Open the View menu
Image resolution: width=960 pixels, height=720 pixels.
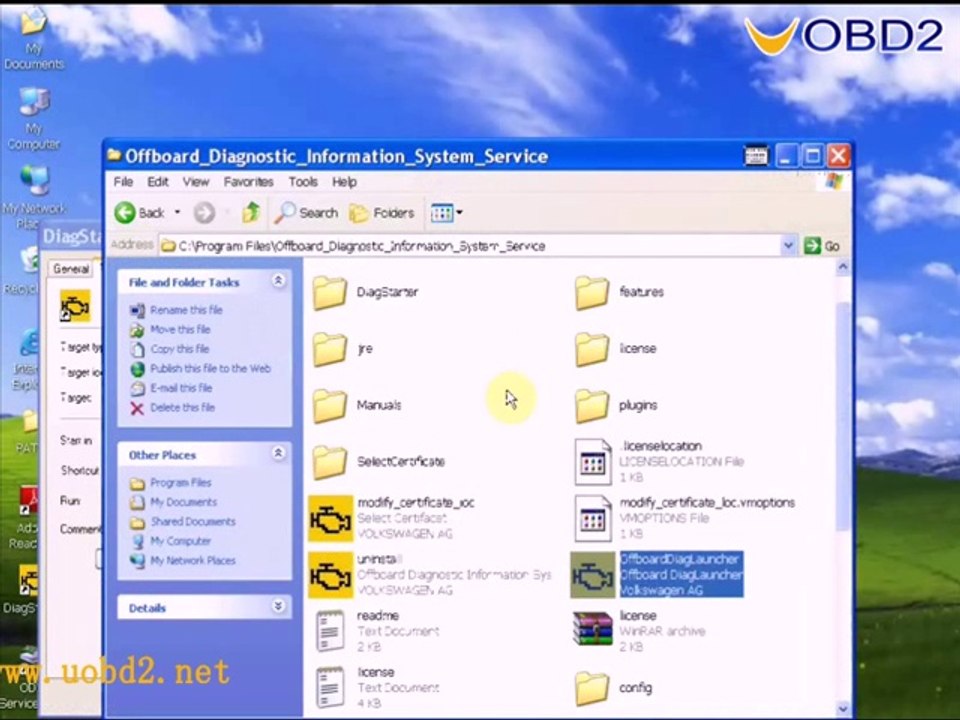coord(196,182)
